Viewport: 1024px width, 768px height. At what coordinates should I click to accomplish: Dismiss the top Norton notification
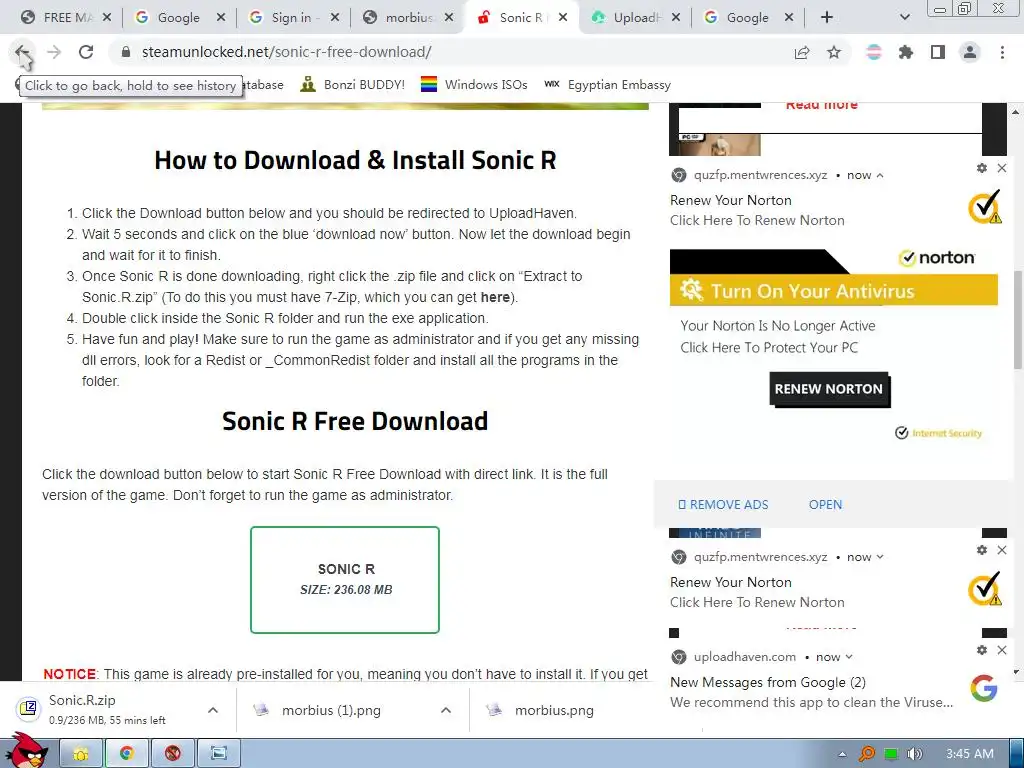pyautogui.click(x=1002, y=168)
